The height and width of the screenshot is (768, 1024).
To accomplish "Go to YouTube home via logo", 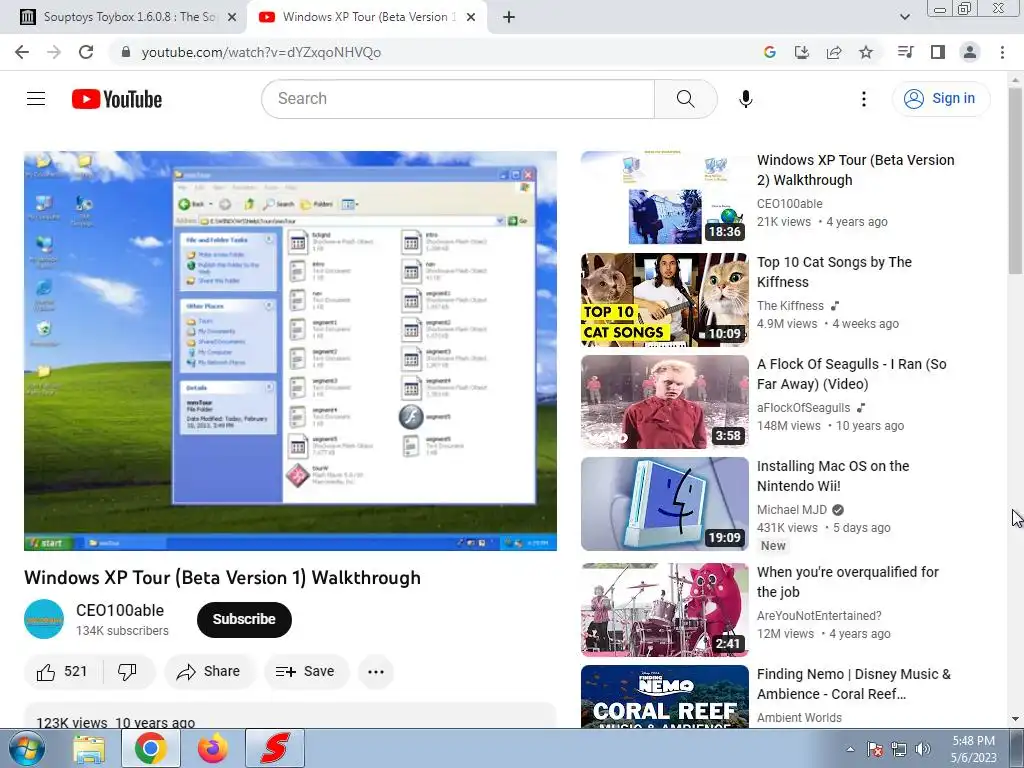I will 117,99.
